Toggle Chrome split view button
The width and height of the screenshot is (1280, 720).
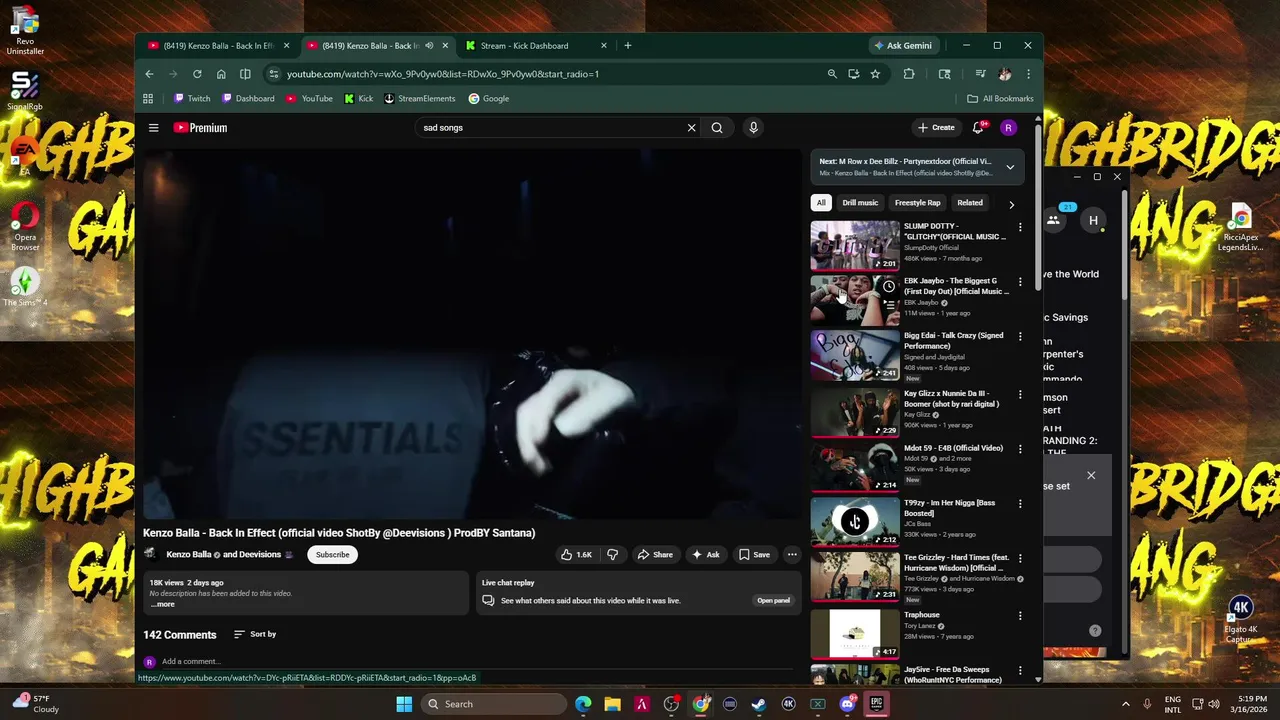[245, 74]
